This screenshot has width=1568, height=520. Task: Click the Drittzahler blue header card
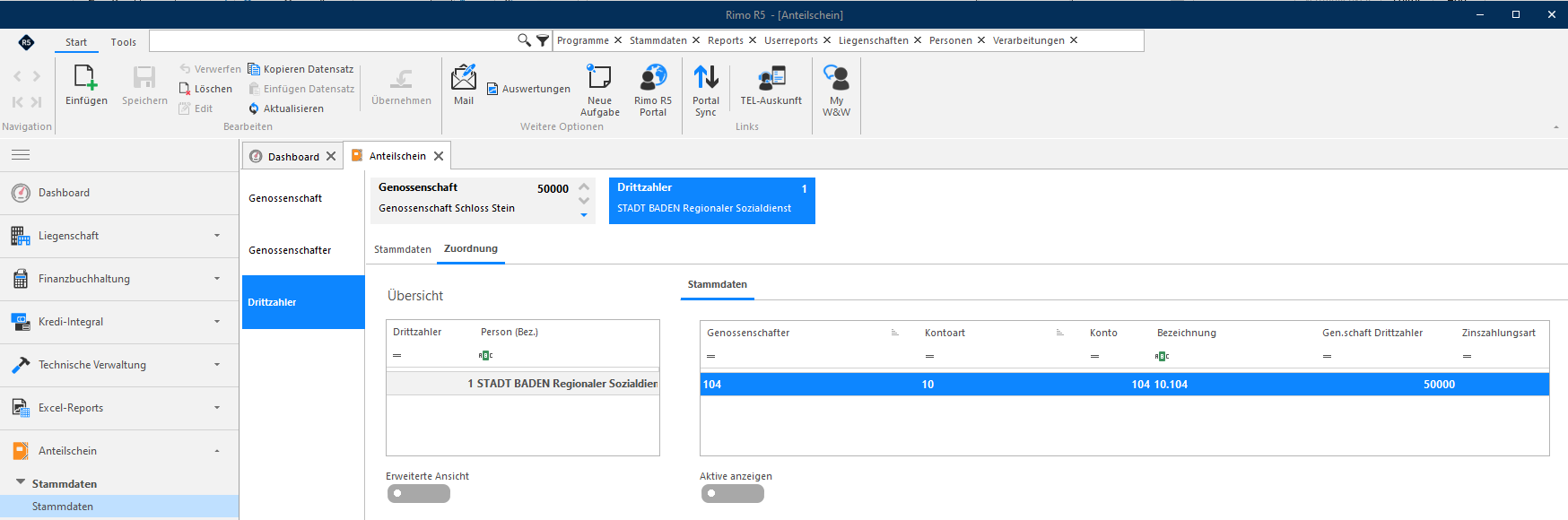click(x=712, y=201)
